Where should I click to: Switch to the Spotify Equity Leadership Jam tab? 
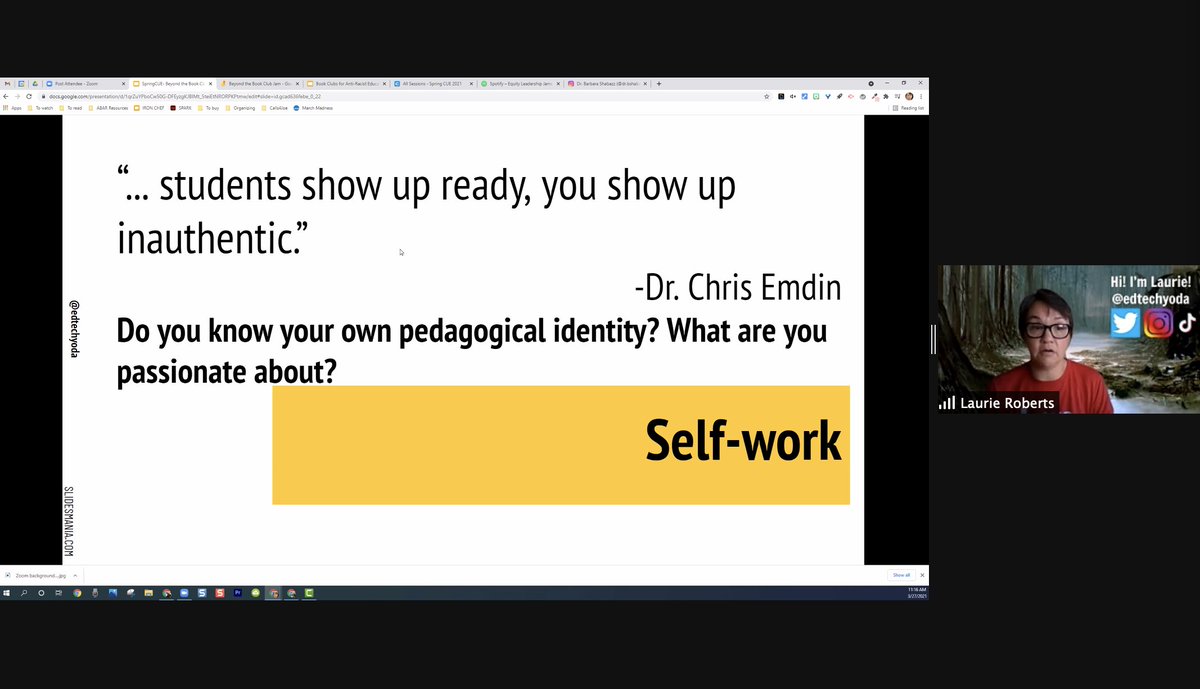[x=520, y=84]
